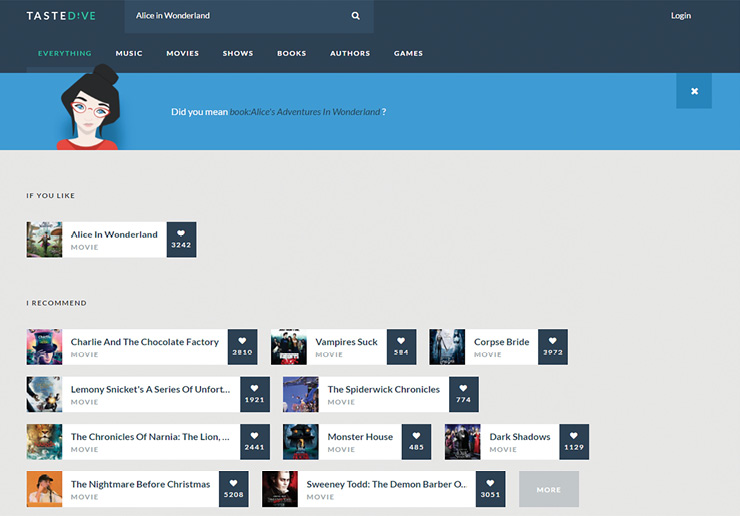Screen dimensions: 740x516
Task: Click the search magnifier icon
Action: (355, 16)
